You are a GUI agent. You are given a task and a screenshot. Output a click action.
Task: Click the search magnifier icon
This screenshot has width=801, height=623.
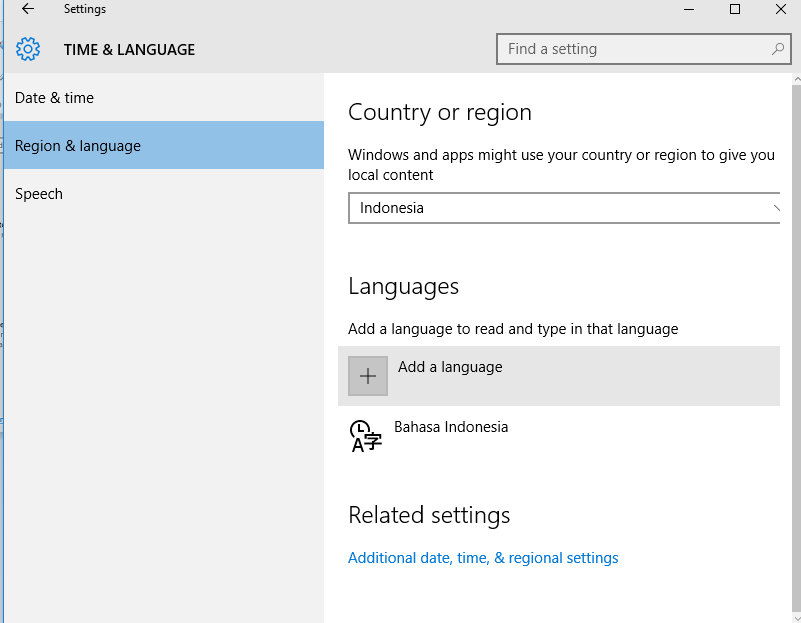tap(778, 49)
